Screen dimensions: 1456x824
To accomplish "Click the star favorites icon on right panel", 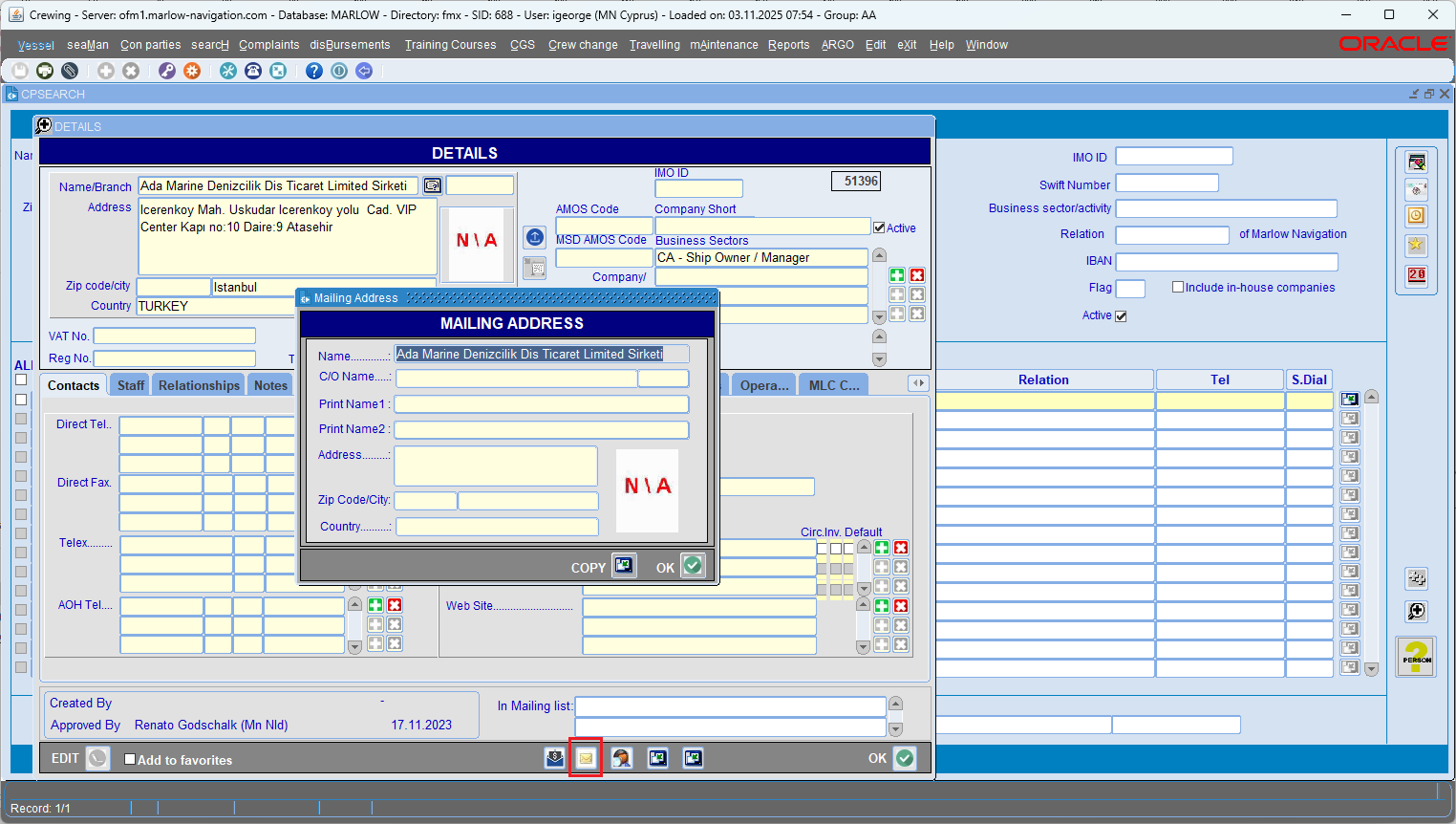I will pyautogui.click(x=1416, y=246).
